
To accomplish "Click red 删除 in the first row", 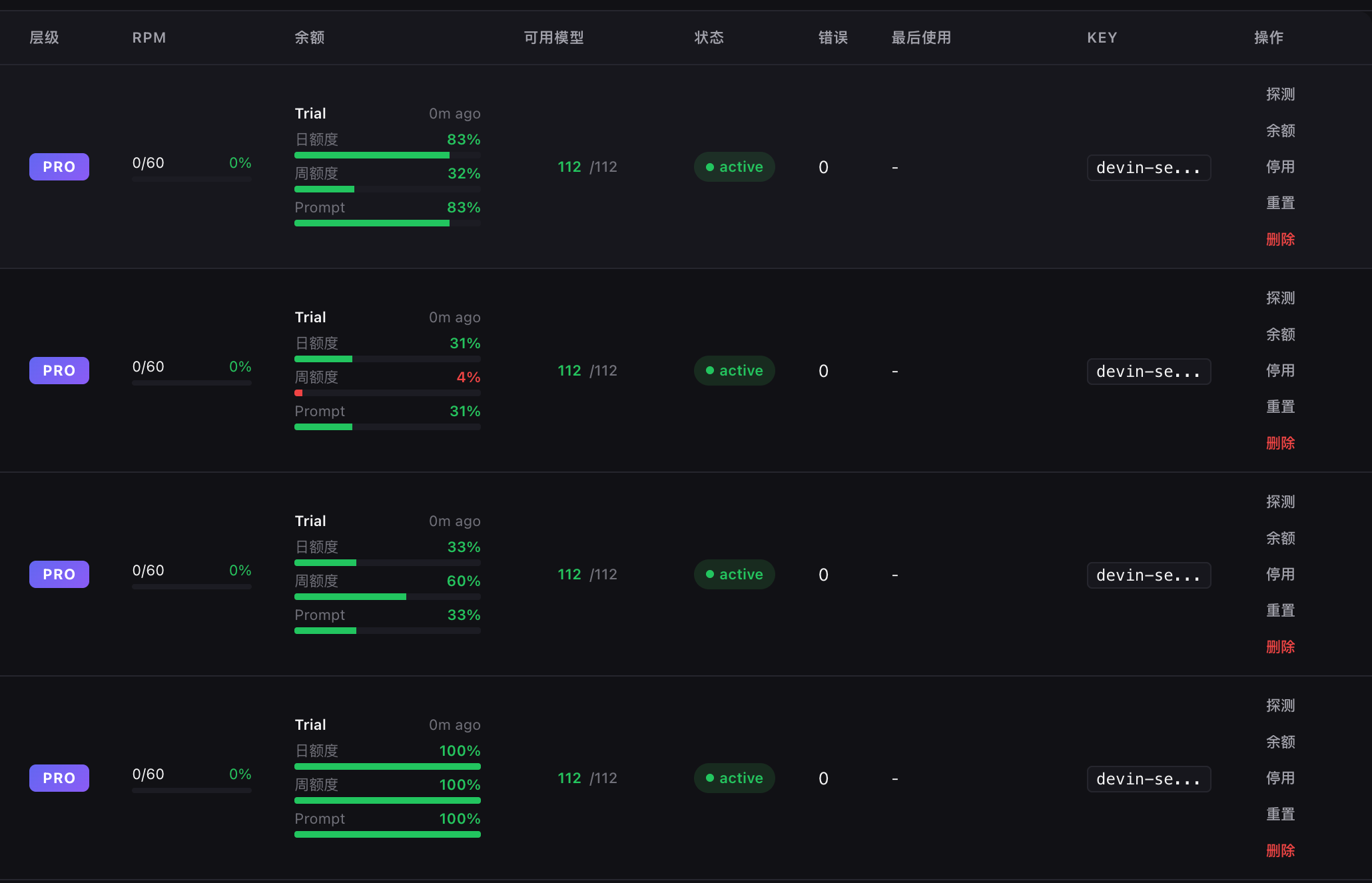I will (1280, 239).
